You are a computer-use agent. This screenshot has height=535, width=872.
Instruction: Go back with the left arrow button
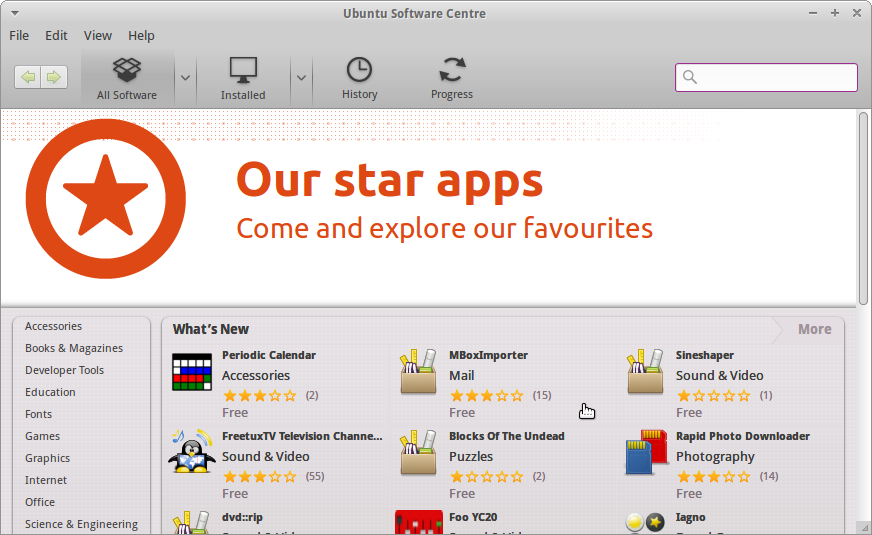[x=28, y=77]
